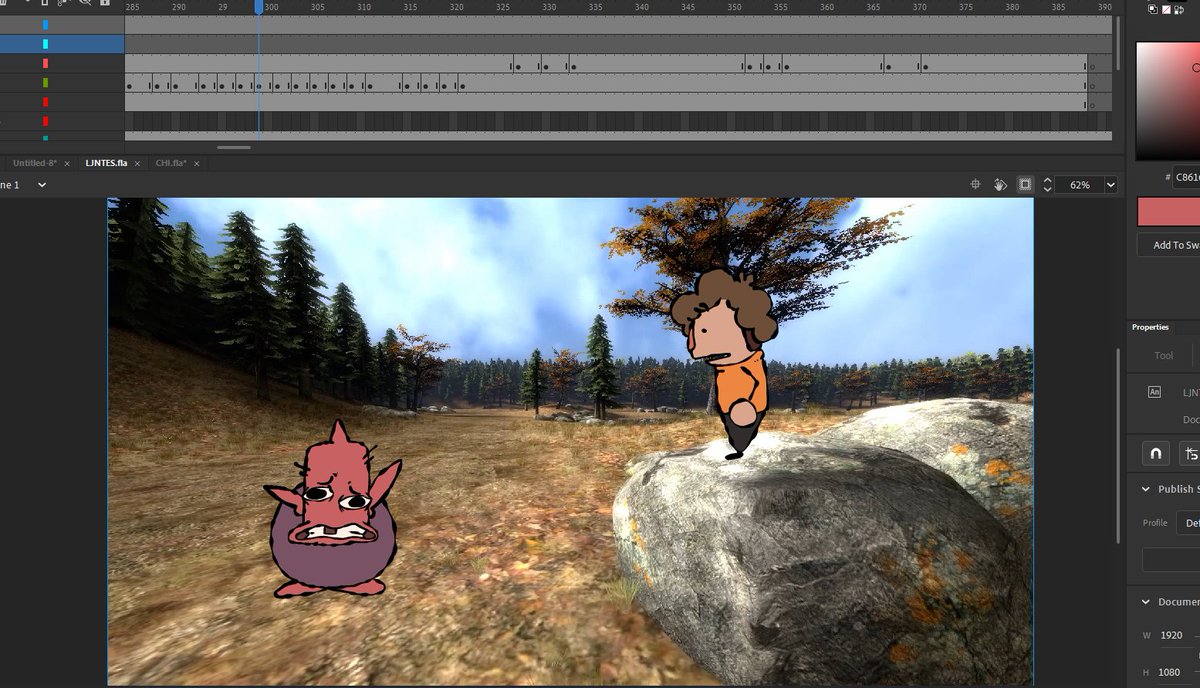1200x688 pixels.
Task: Click the Center Stage icon
Action: click(x=976, y=185)
